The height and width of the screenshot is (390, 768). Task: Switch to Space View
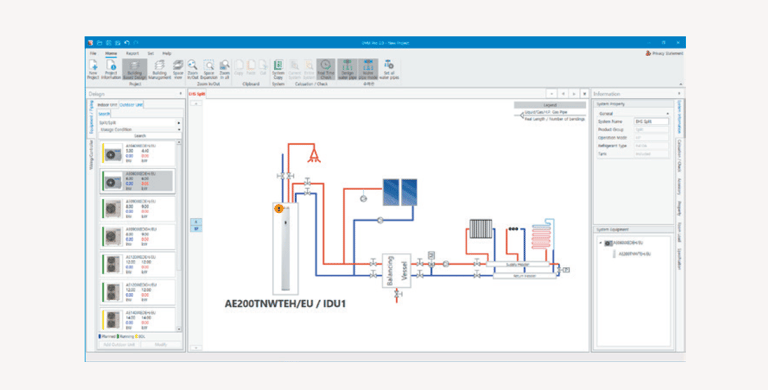[178, 69]
